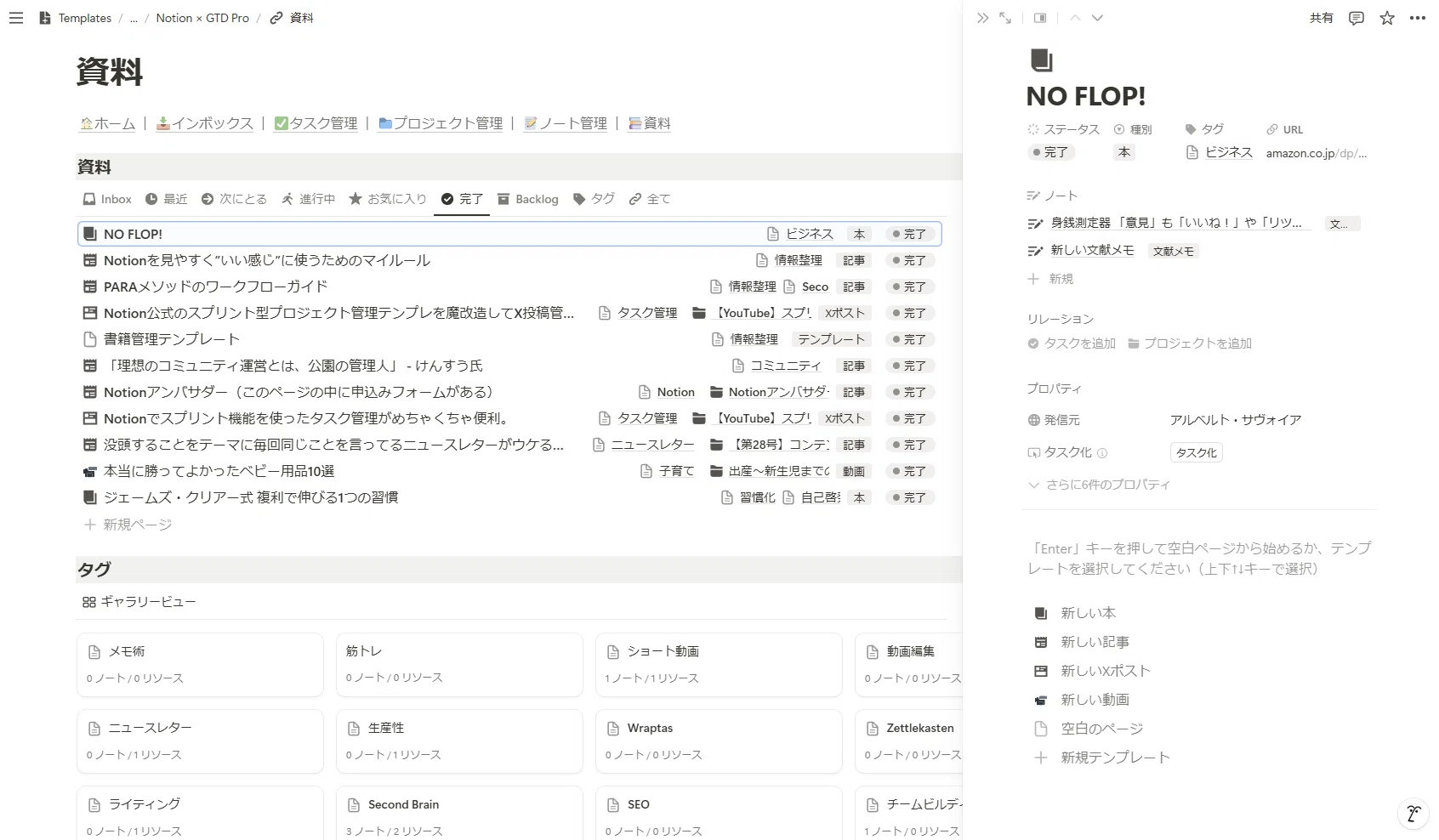This screenshot has width=1439, height=840.
Task: Switch to the タグ view tab
Action: pos(594,199)
